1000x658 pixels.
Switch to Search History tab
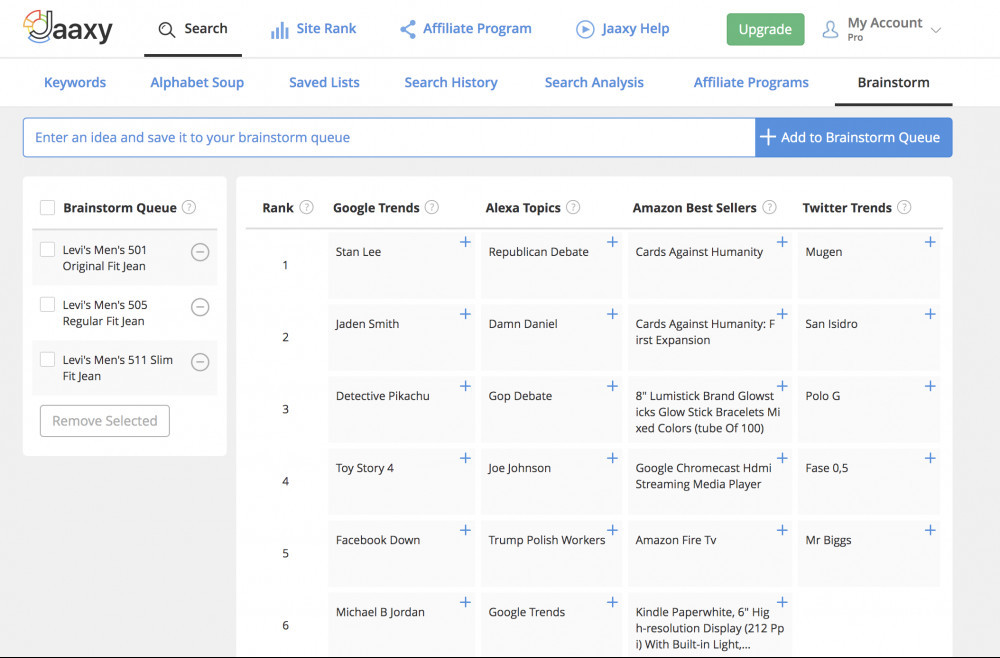coord(451,82)
